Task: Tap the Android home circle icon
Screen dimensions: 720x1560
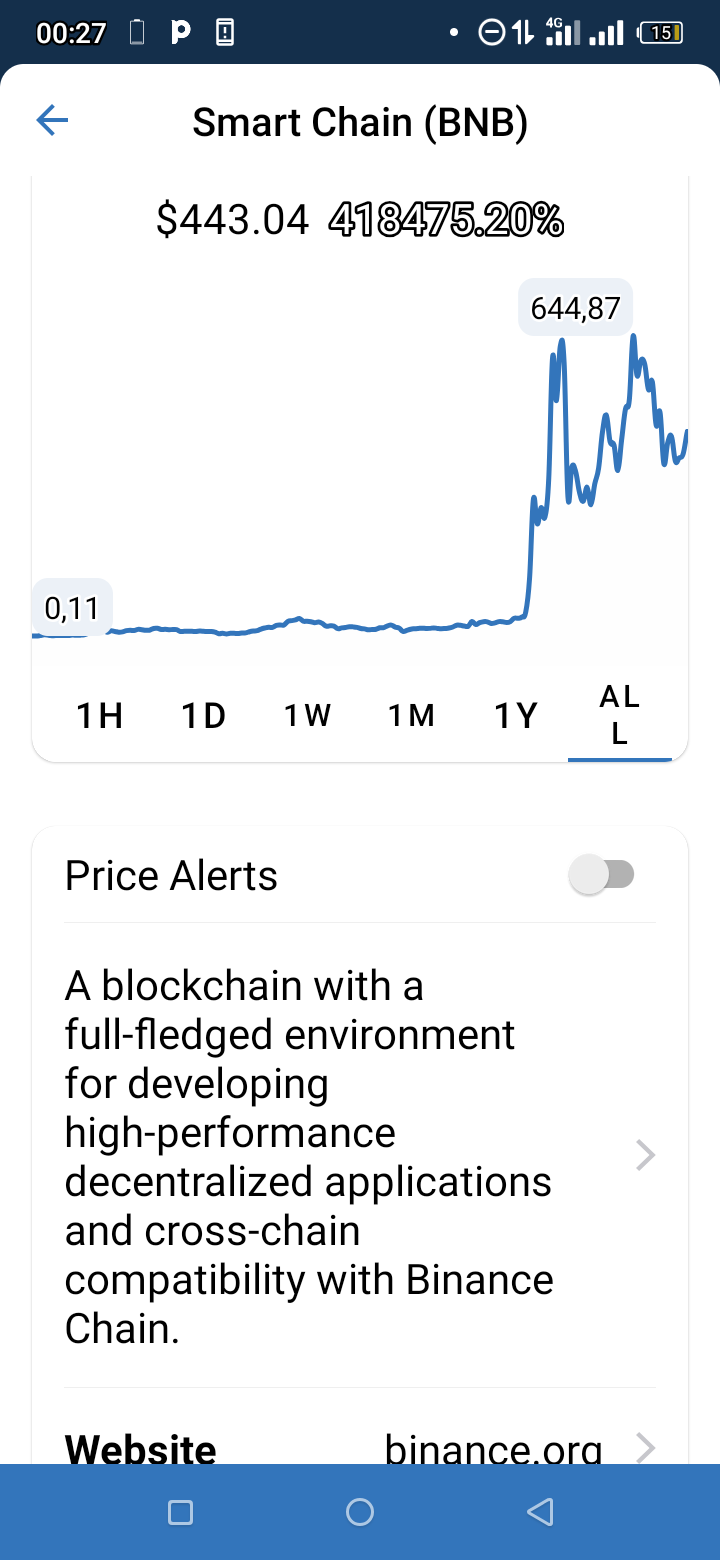Action: [360, 1512]
